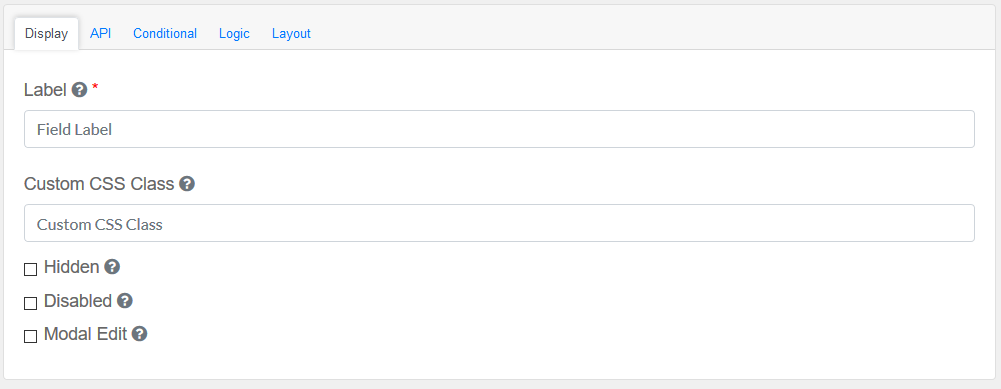This screenshot has width=1001, height=389.
Task: Open the Disabled option help icon
Action: [x=125, y=301]
